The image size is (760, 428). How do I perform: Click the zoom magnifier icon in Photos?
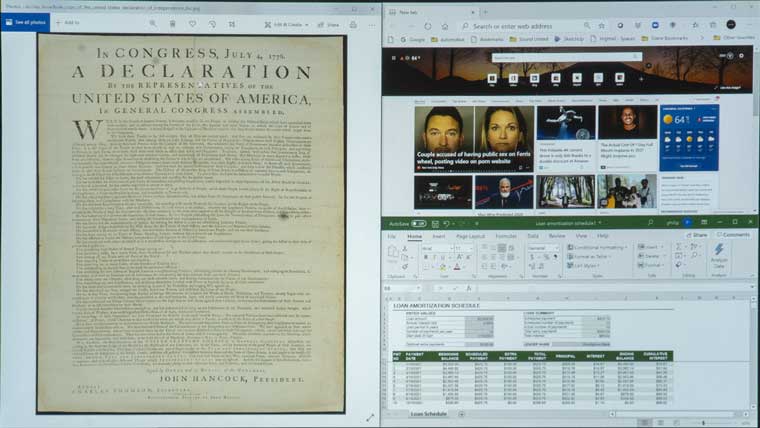point(153,23)
